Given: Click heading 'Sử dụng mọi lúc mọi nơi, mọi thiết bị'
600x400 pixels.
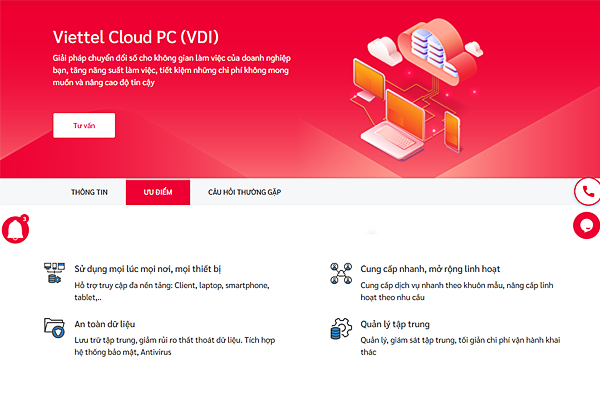Looking at the screenshot, I should [x=148, y=269].
